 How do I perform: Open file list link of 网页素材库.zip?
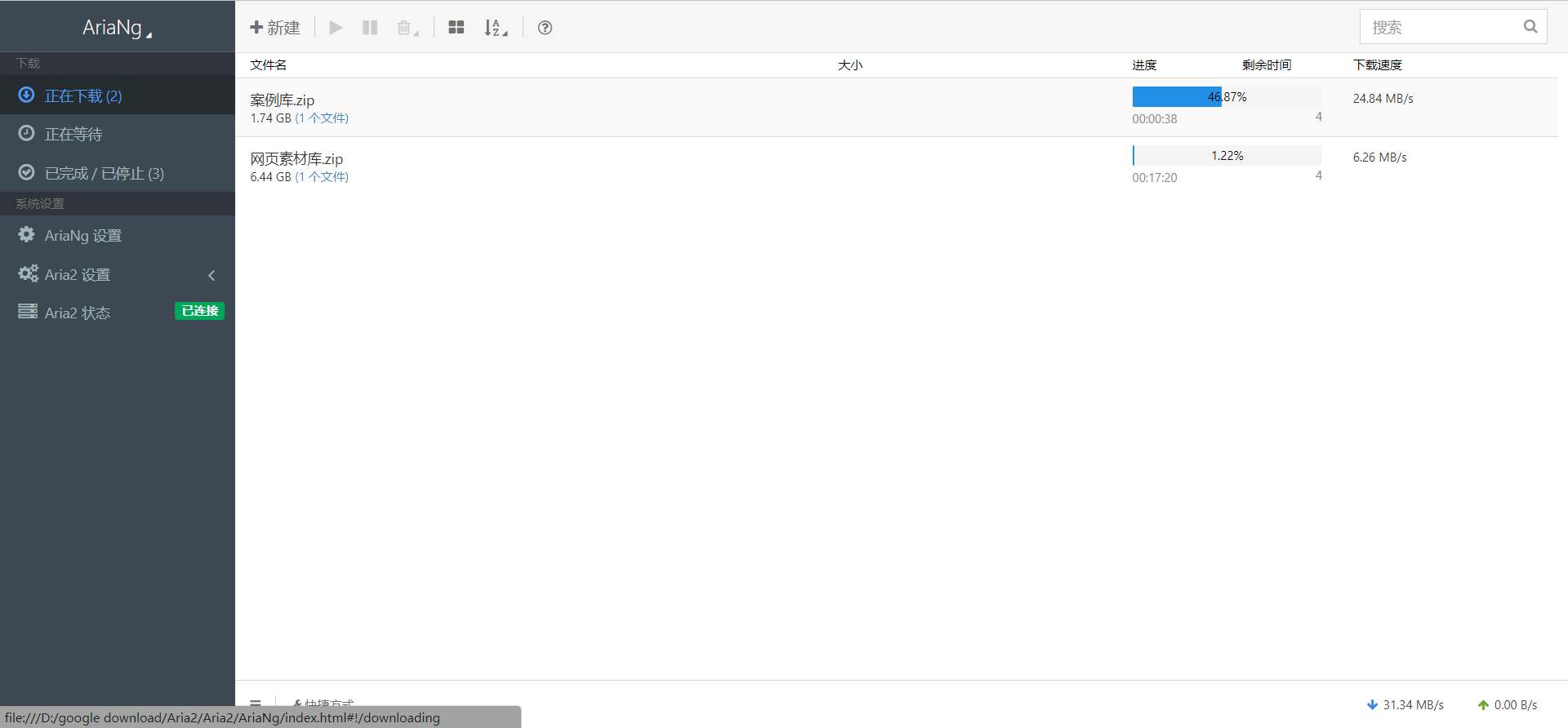322,177
